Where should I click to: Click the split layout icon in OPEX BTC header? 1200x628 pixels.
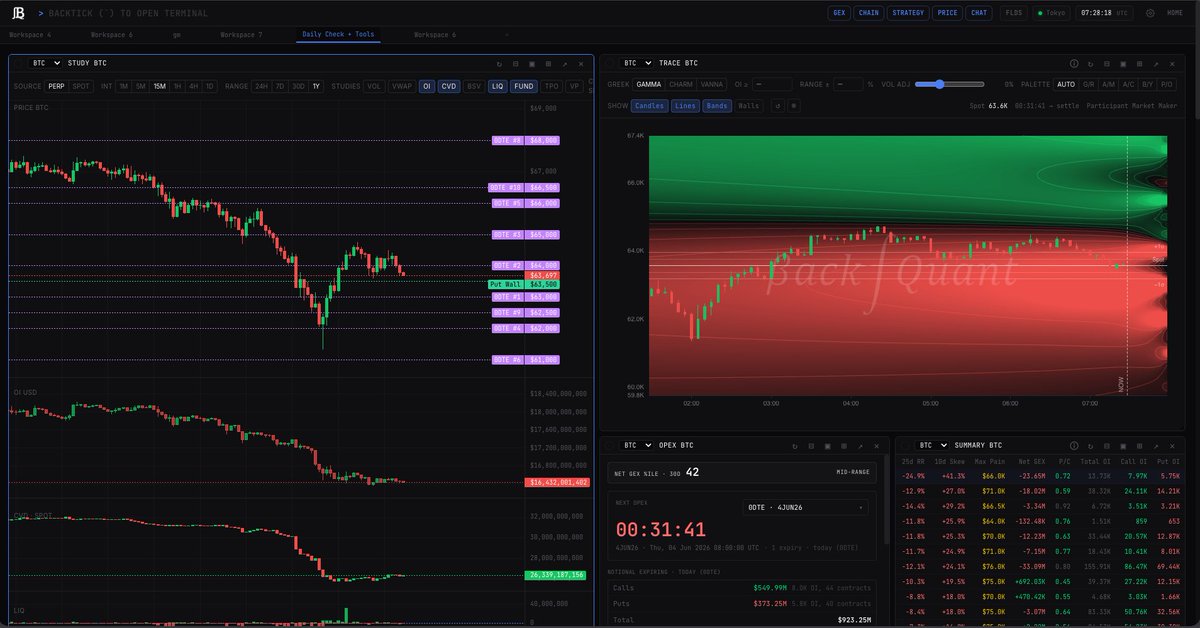(811, 445)
